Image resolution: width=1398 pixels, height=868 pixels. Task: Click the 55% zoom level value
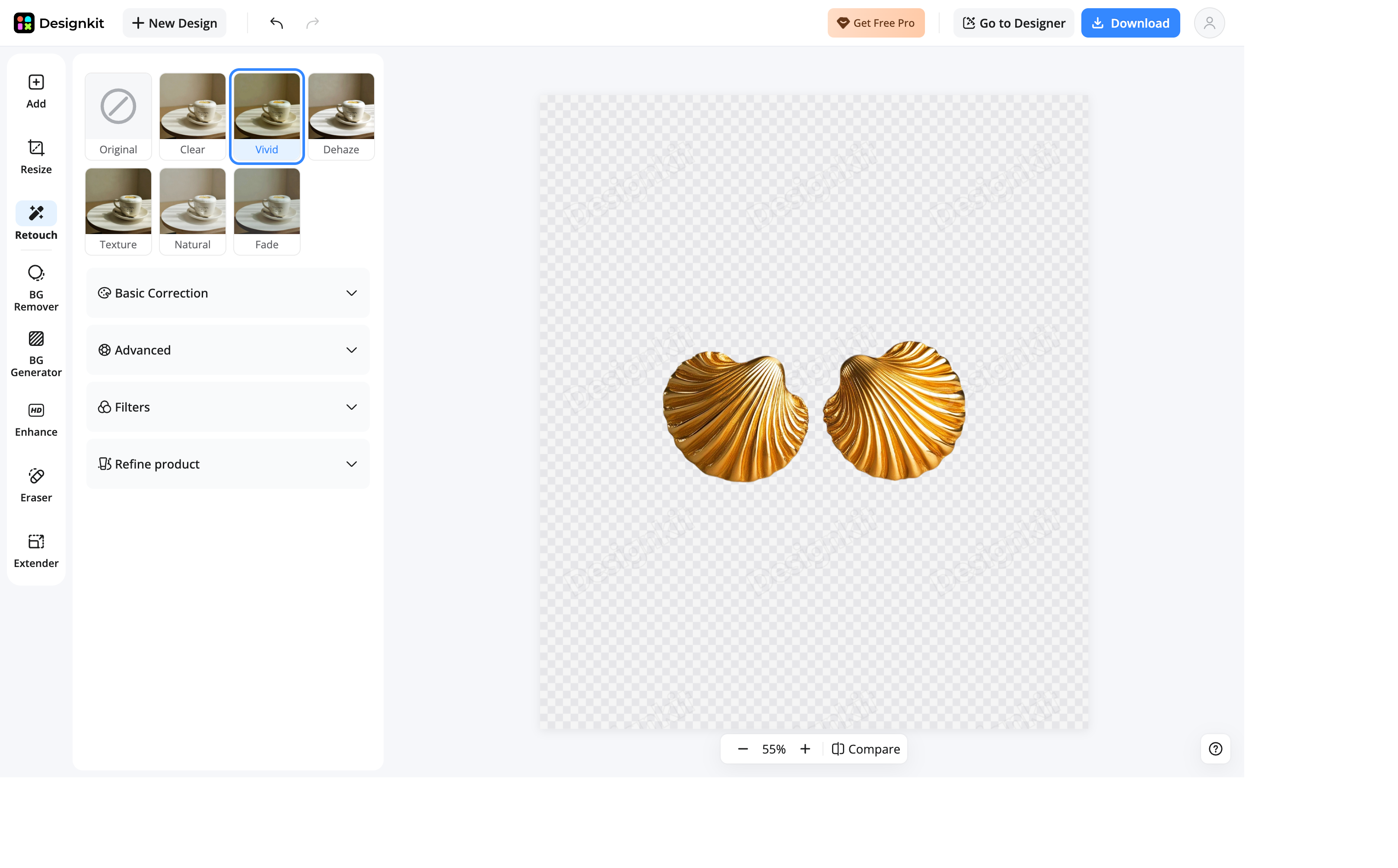coord(774,749)
